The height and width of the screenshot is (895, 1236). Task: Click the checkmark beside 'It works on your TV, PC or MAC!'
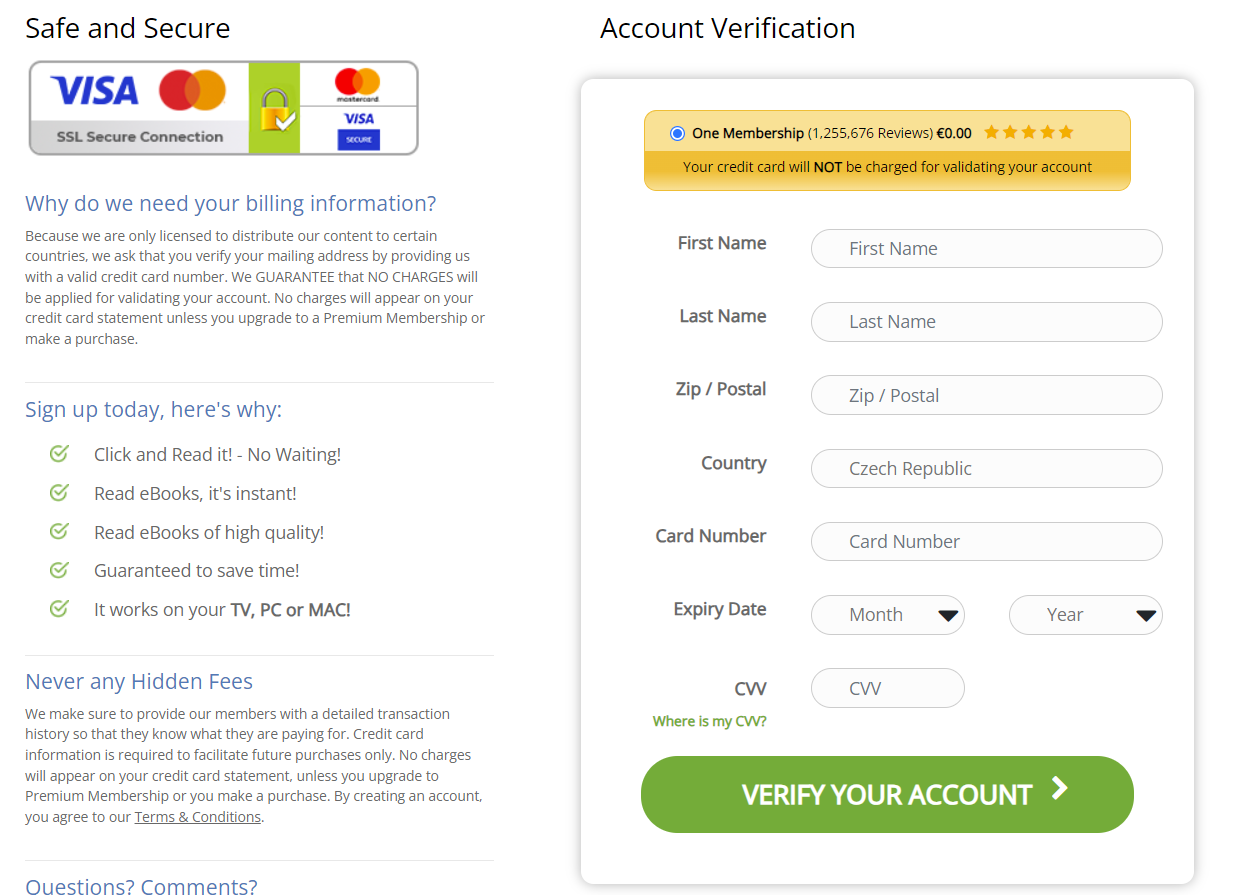[x=58, y=609]
